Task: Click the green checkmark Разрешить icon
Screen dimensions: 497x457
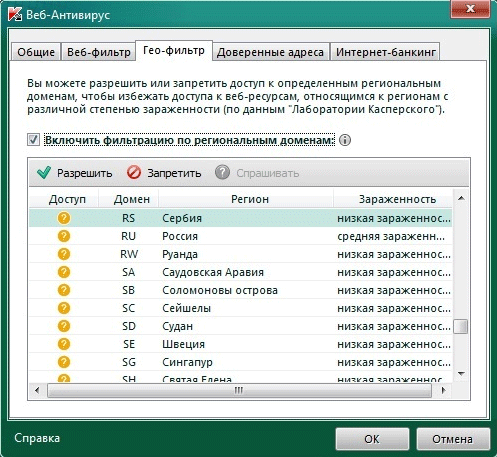Action: (44, 173)
